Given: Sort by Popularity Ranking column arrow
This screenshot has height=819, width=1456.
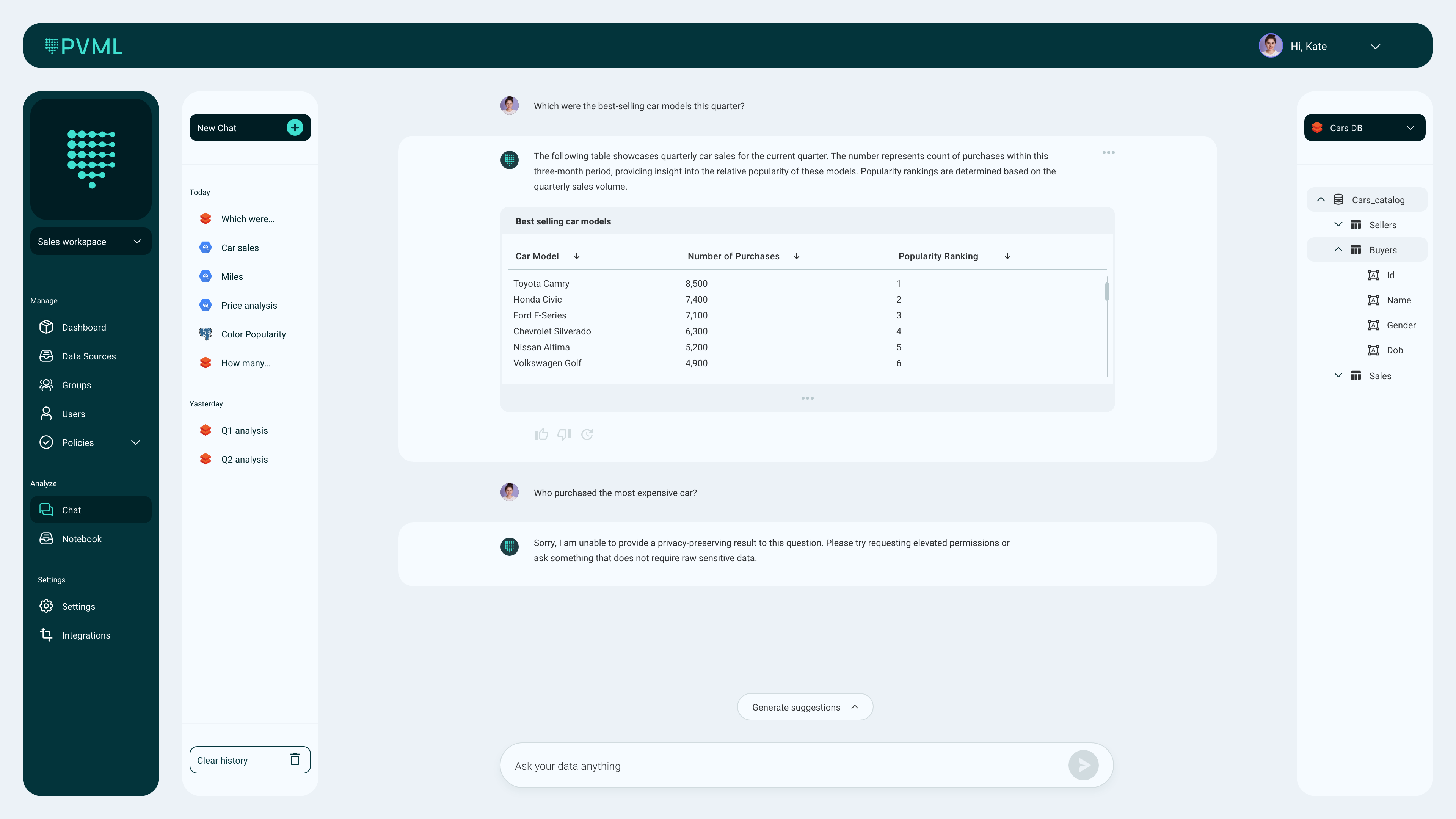Looking at the screenshot, I should tap(1007, 256).
